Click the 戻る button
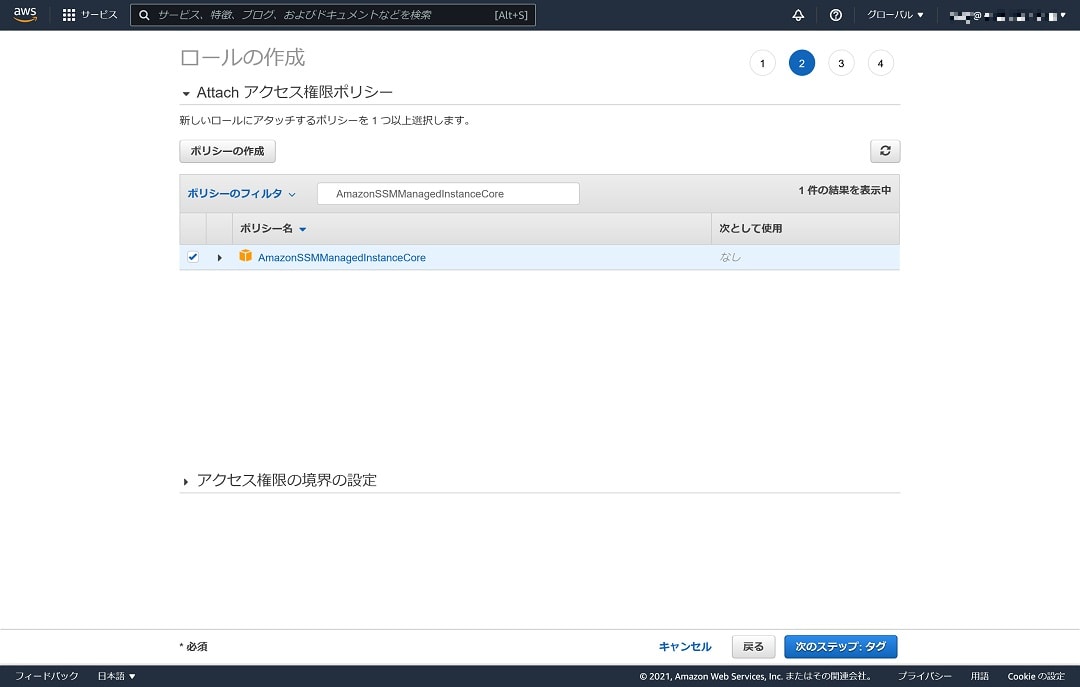 [754, 646]
